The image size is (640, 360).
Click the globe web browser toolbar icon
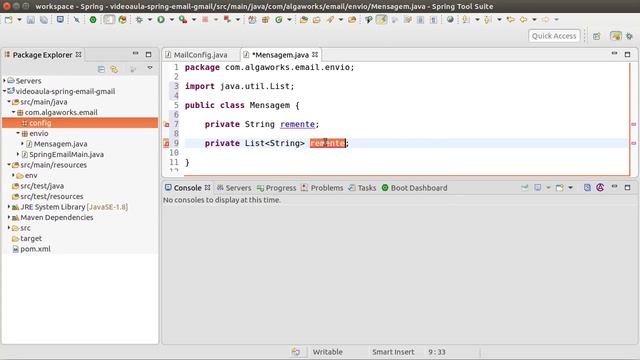[450, 20]
